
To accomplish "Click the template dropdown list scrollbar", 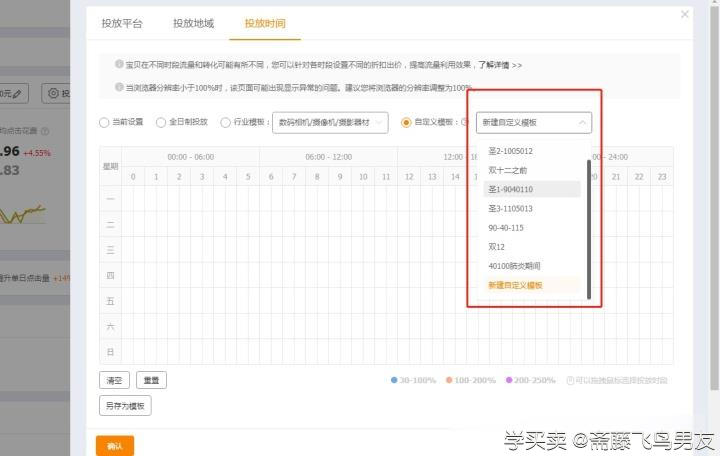I will (589, 230).
